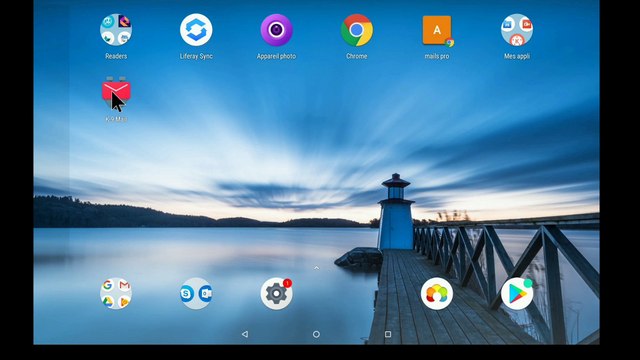The height and width of the screenshot is (360, 640).
Task: Launch the colorful cloud photos app
Action: pyautogui.click(x=437, y=293)
